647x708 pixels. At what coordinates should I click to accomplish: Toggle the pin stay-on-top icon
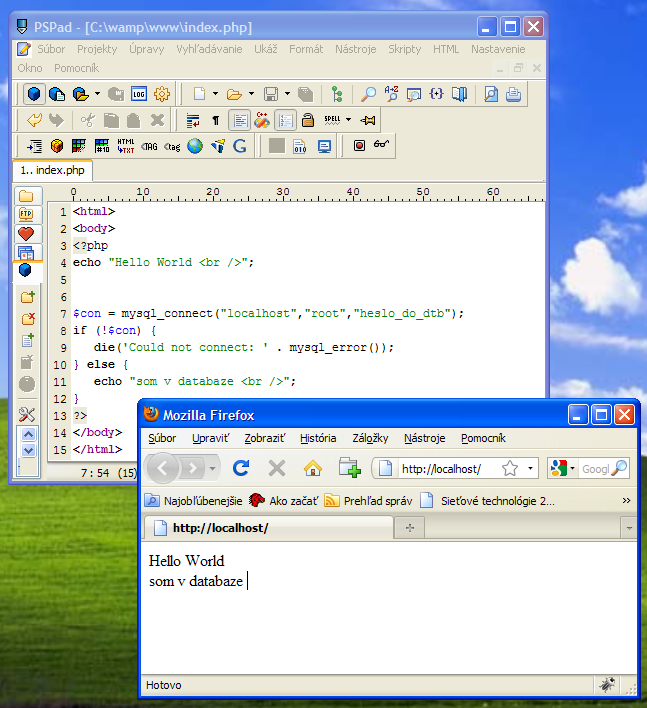click(368, 120)
